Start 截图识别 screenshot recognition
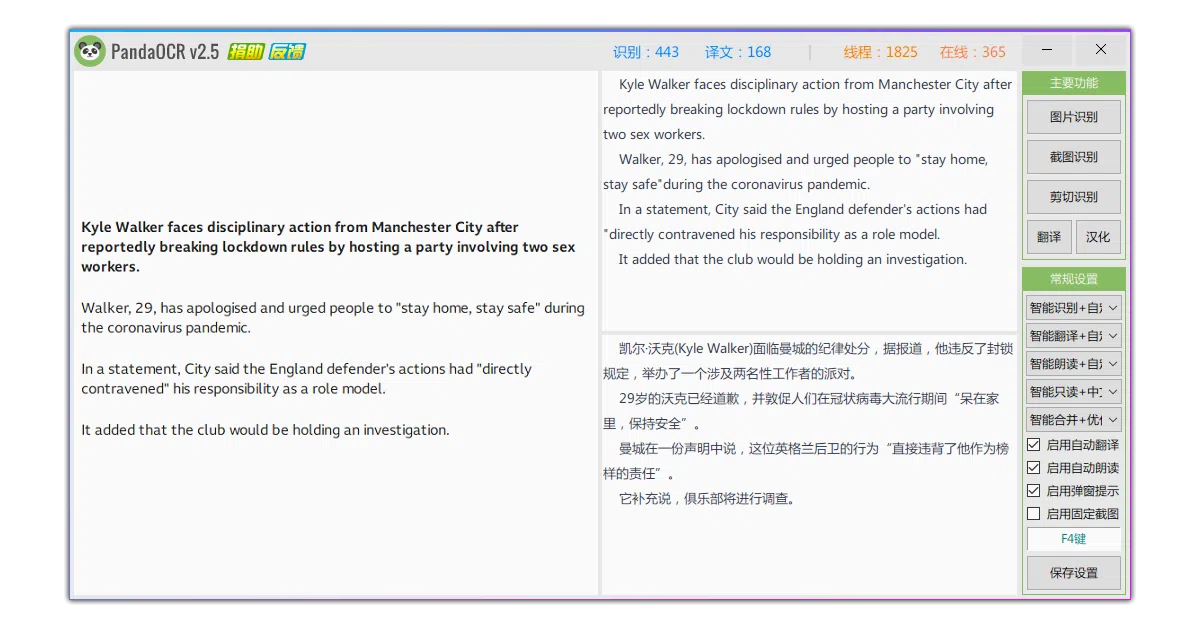The width and height of the screenshot is (1200, 630). (1074, 157)
